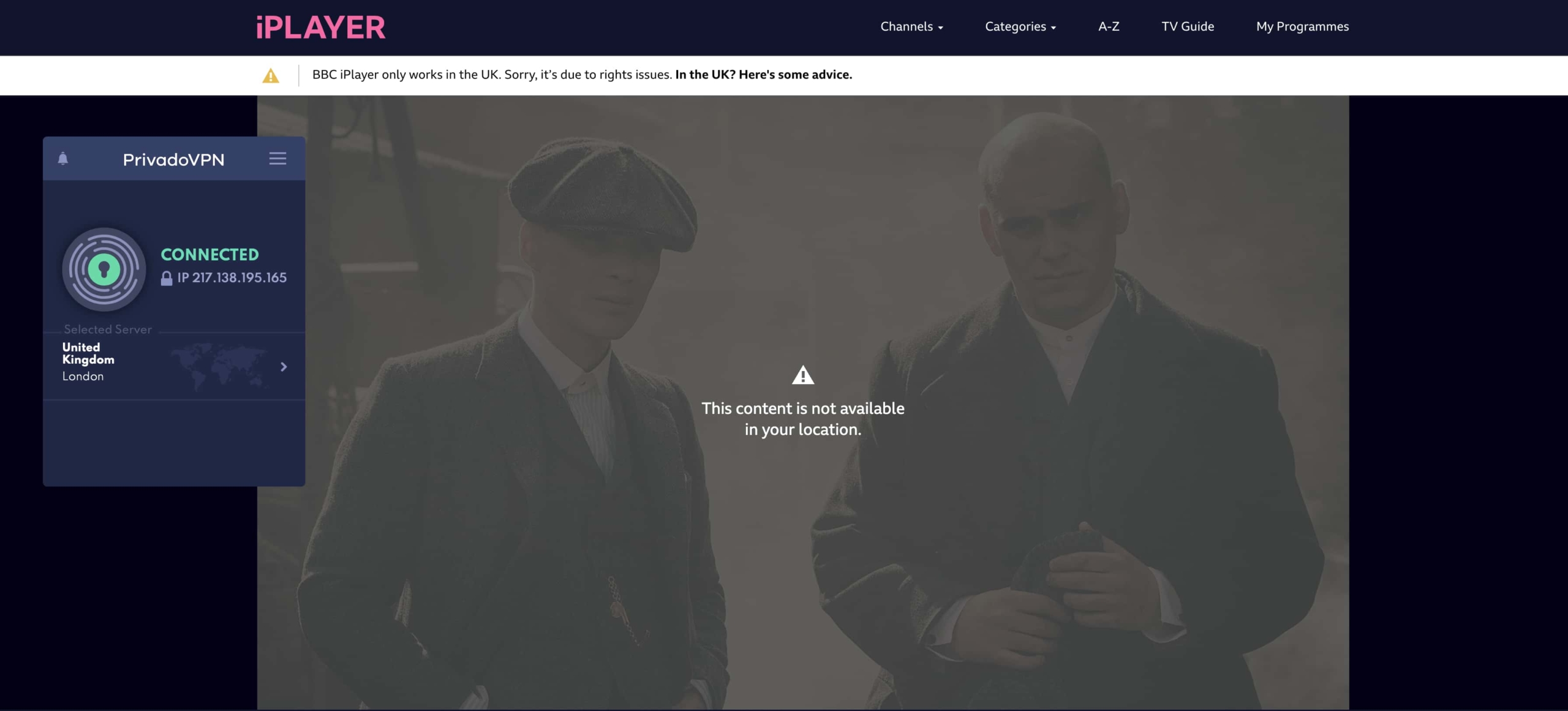This screenshot has width=1568, height=711.
Task: Click the BBC iPlayer warning triangle icon
Action: coord(270,75)
